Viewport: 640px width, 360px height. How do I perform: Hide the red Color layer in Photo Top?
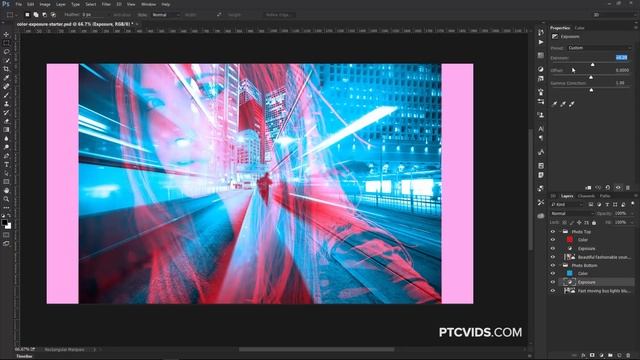pos(553,240)
